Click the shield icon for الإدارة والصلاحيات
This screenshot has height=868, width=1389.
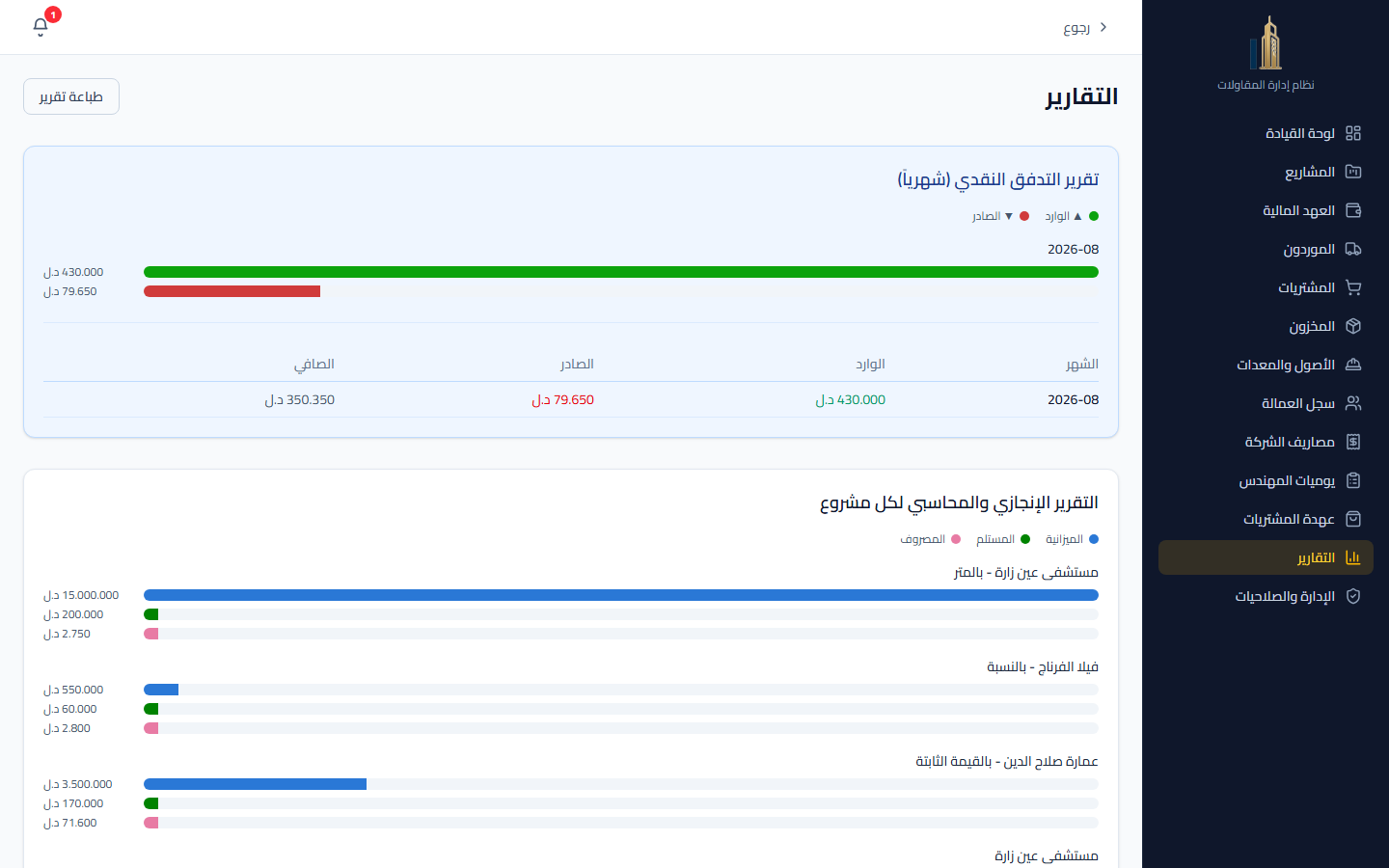tap(1353, 596)
